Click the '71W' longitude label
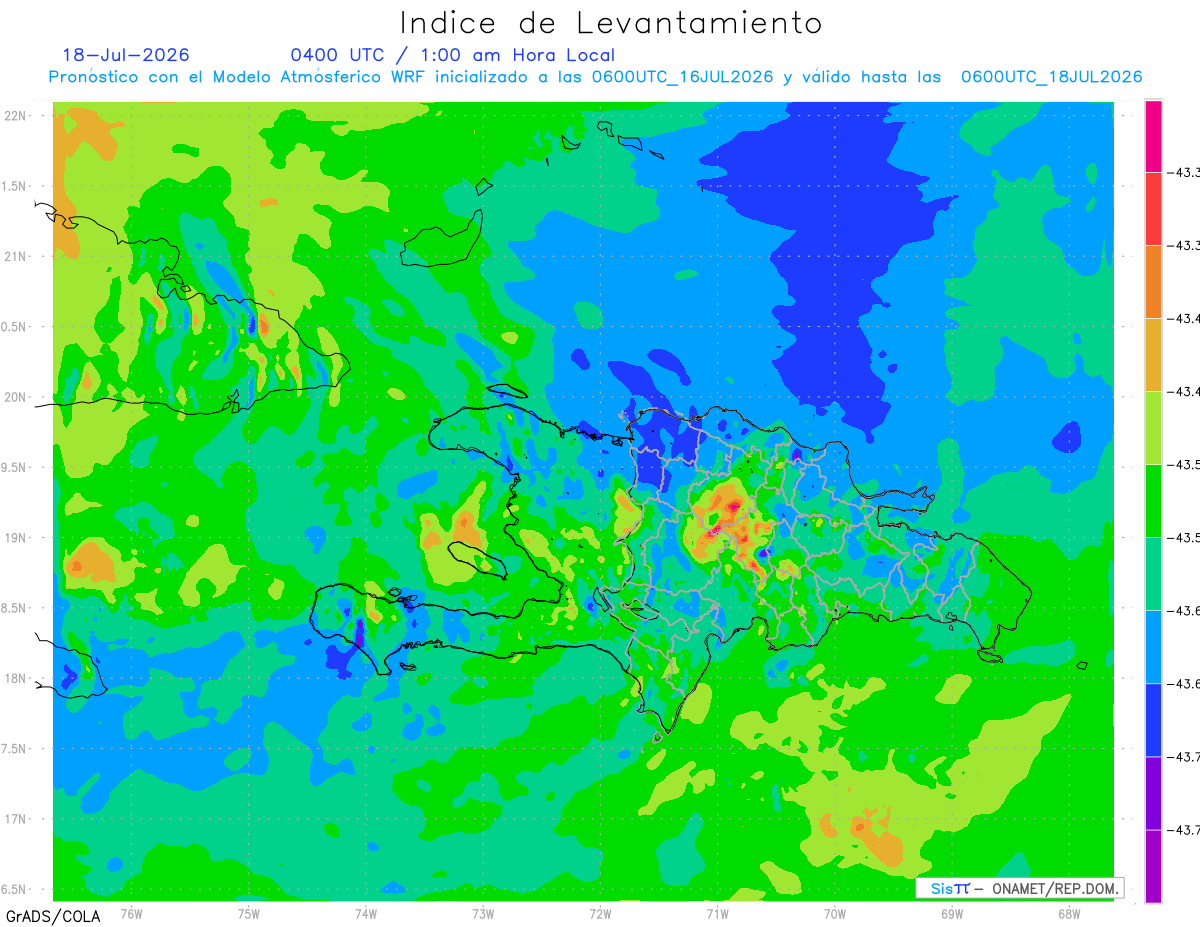Image resolution: width=1200 pixels, height=927 pixels. (717, 913)
